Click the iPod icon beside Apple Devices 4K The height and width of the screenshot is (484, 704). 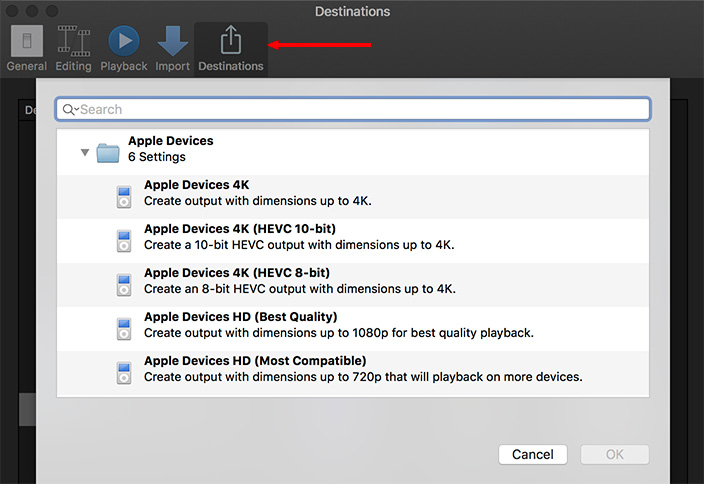click(124, 197)
